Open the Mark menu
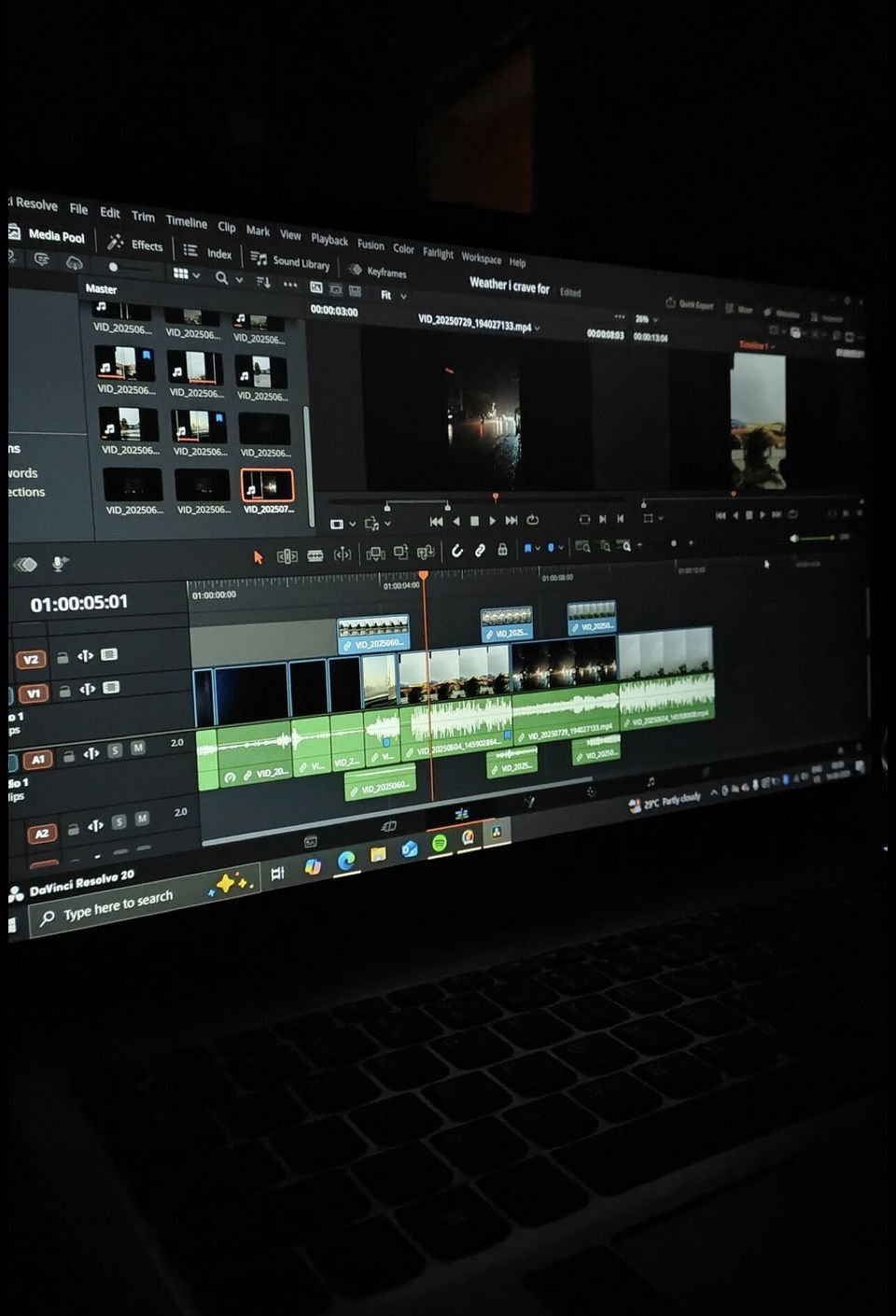The image size is (896, 1316). point(258,231)
